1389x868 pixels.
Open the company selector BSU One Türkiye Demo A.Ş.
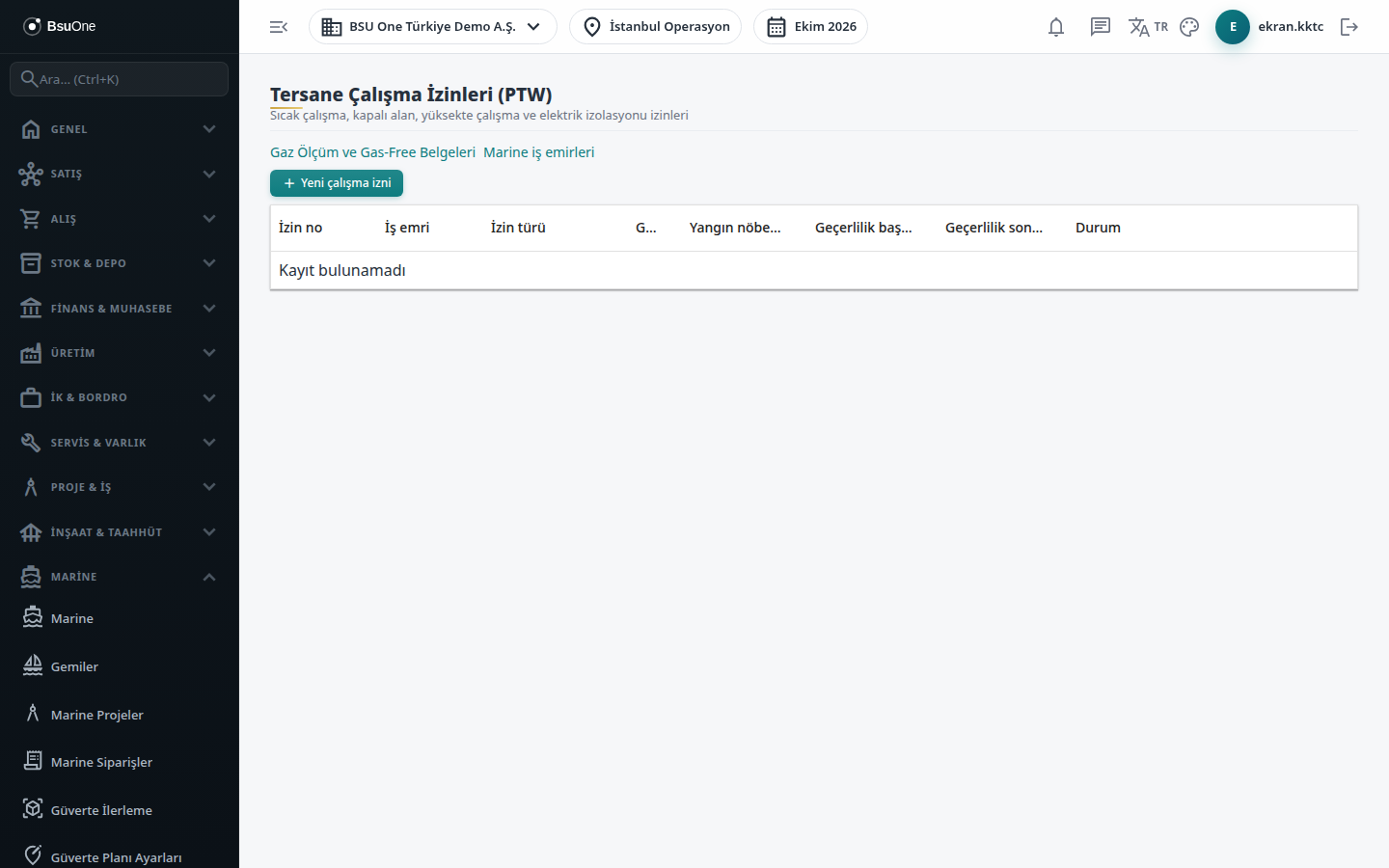[433, 27]
